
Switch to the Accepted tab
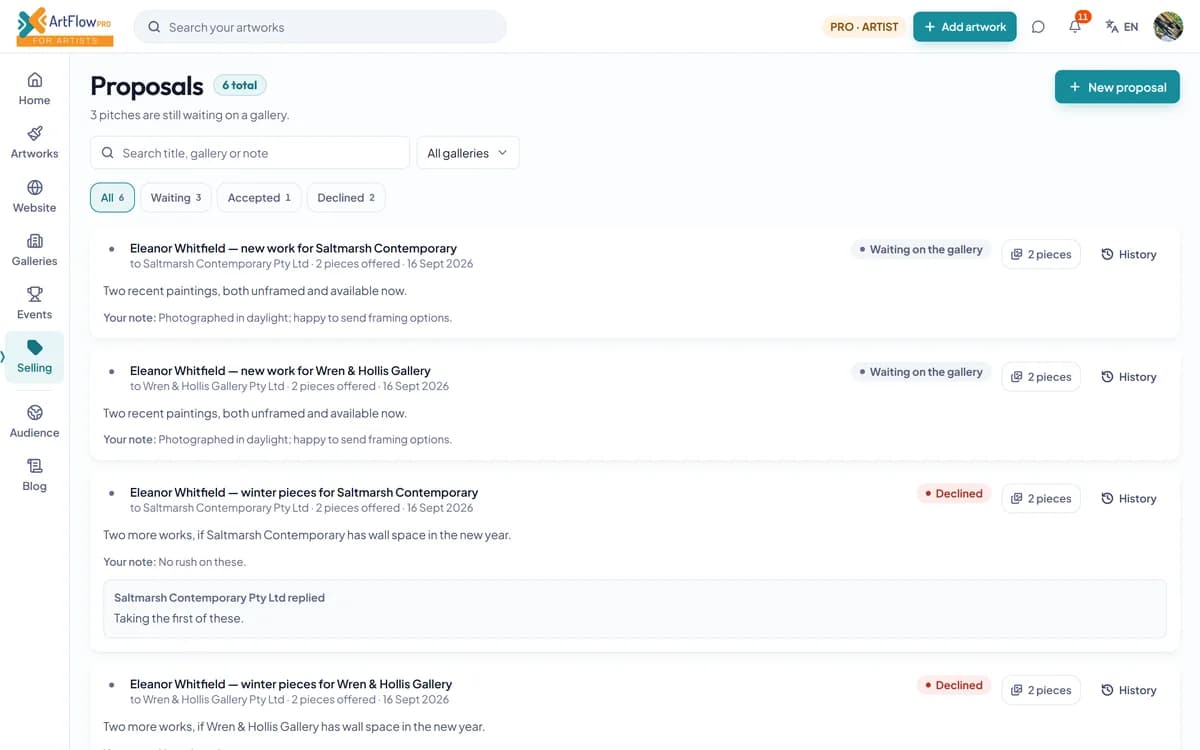tap(259, 198)
